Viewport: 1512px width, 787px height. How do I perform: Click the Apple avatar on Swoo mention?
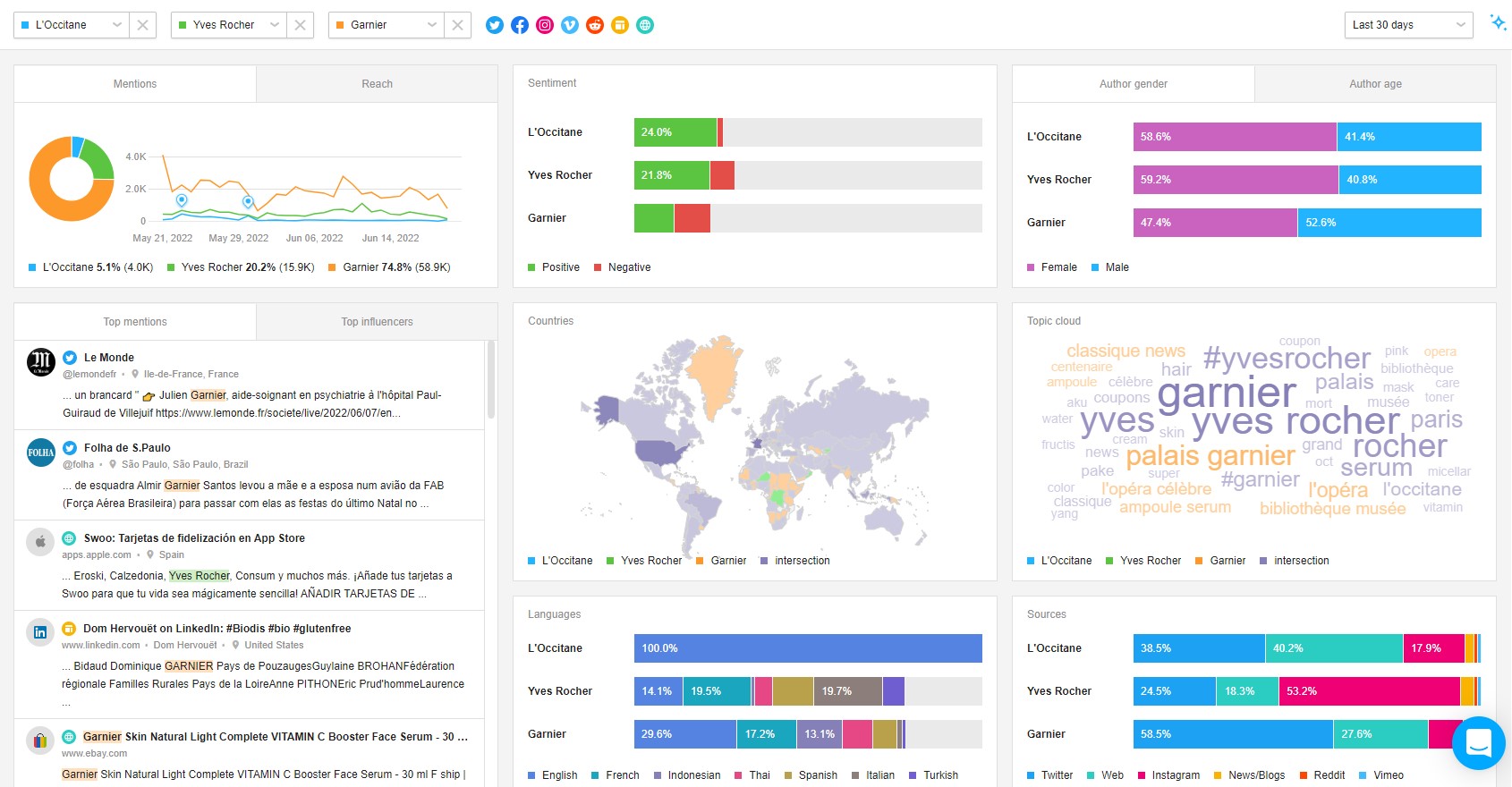(x=40, y=542)
